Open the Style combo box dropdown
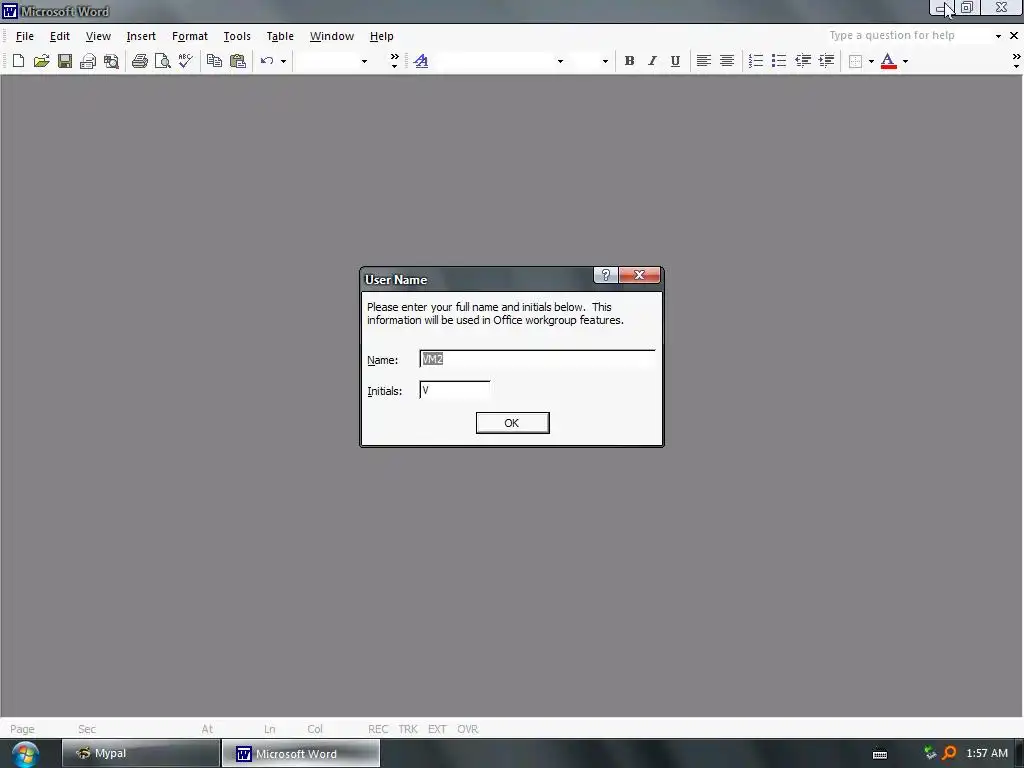 [x=560, y=61]
